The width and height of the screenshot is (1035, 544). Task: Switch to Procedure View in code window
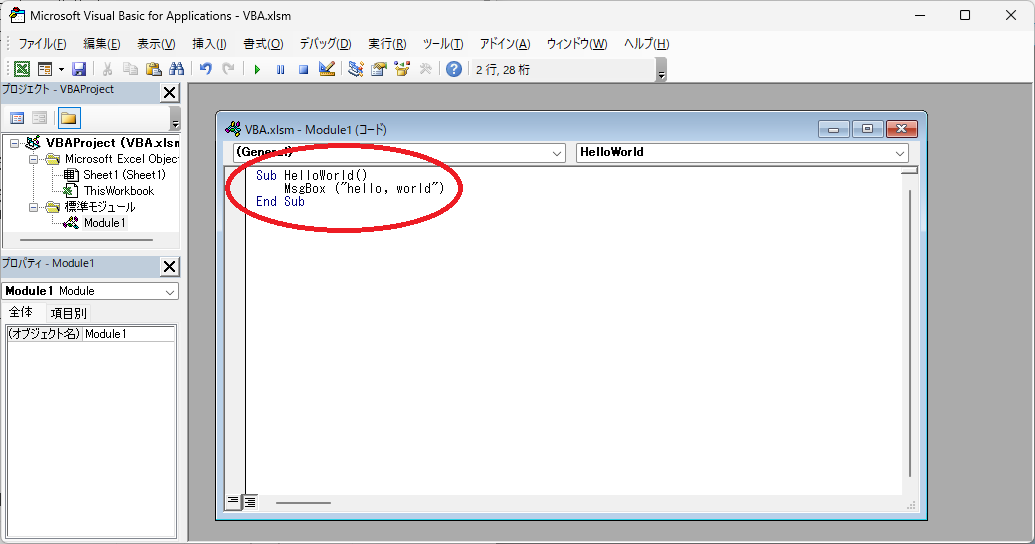coord(233,502)
